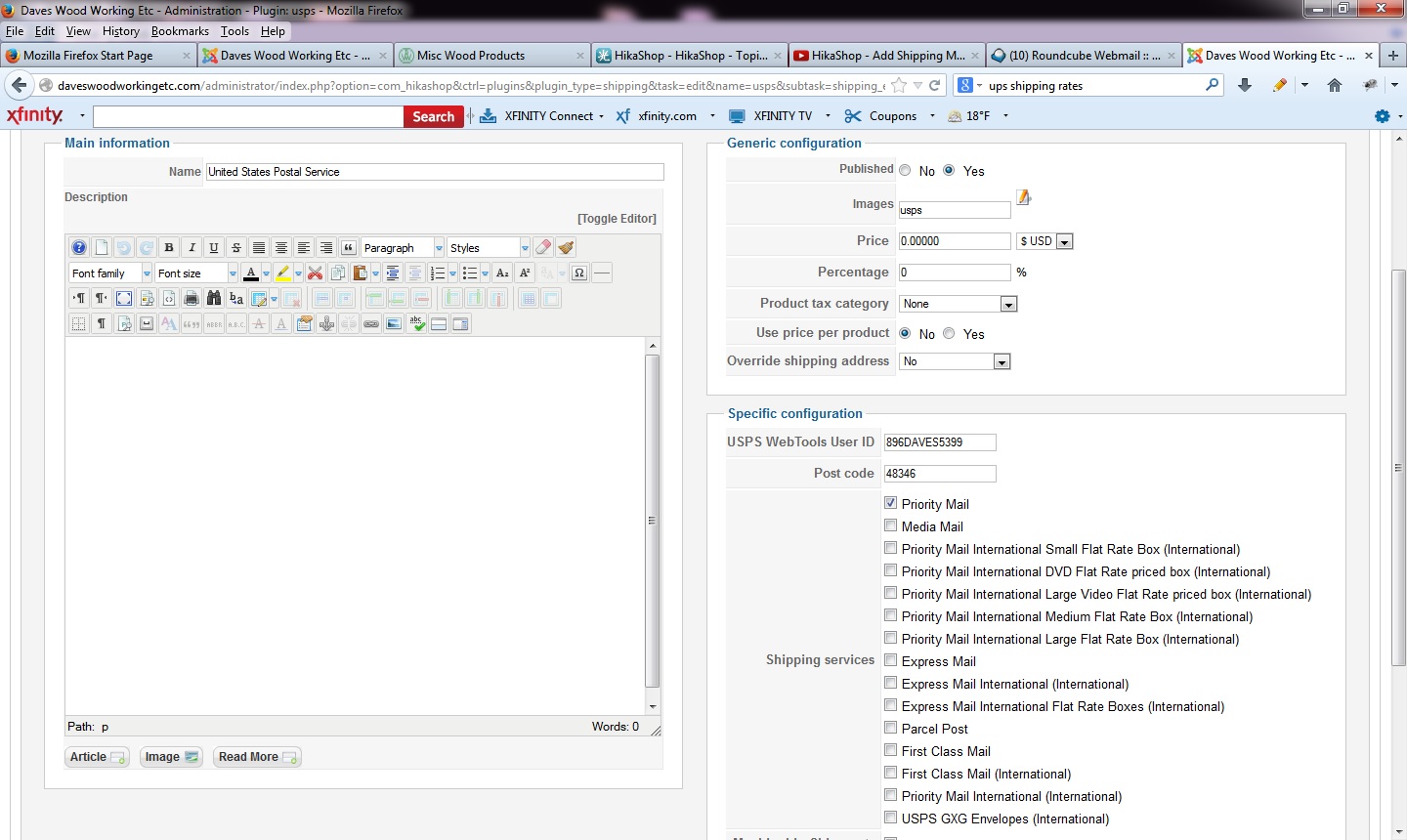The image size is (1407, 840).
Task: Open the Styles dropdown
Action: coord(489,248)
